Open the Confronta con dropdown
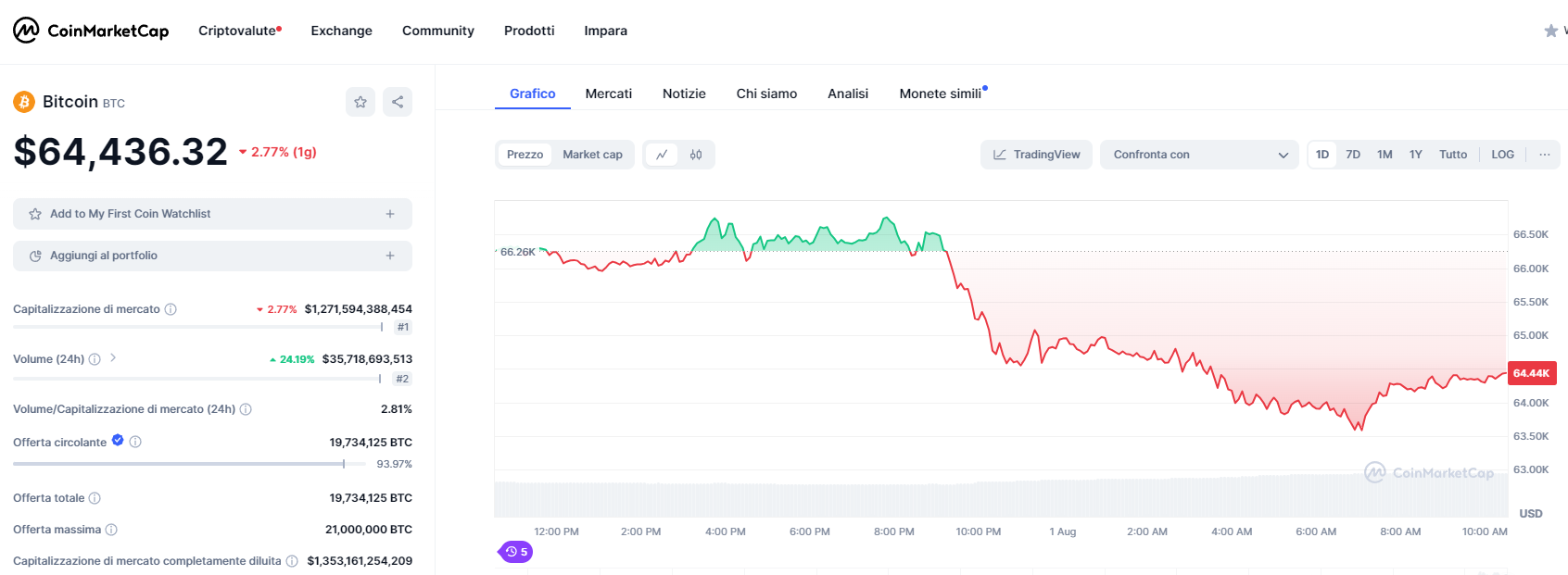Viewport: 1568px width, 575px height. 1200,155
